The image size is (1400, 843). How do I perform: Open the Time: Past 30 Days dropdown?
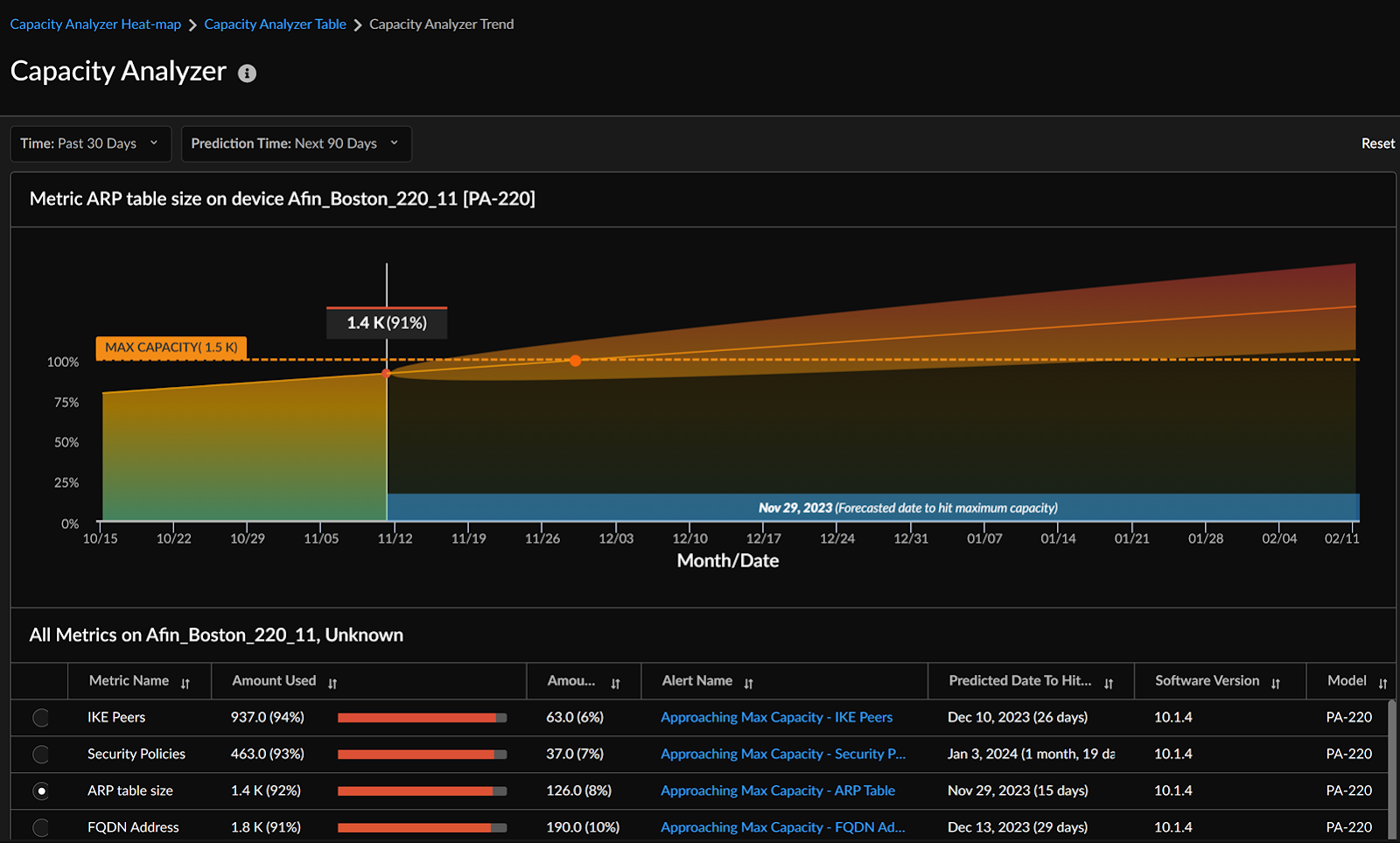coord(89,144)
